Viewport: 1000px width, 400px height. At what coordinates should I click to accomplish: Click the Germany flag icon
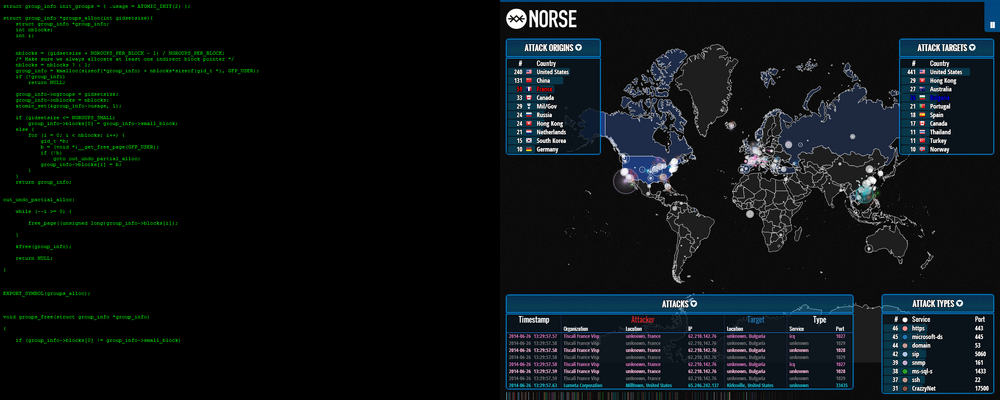point(529,149)
